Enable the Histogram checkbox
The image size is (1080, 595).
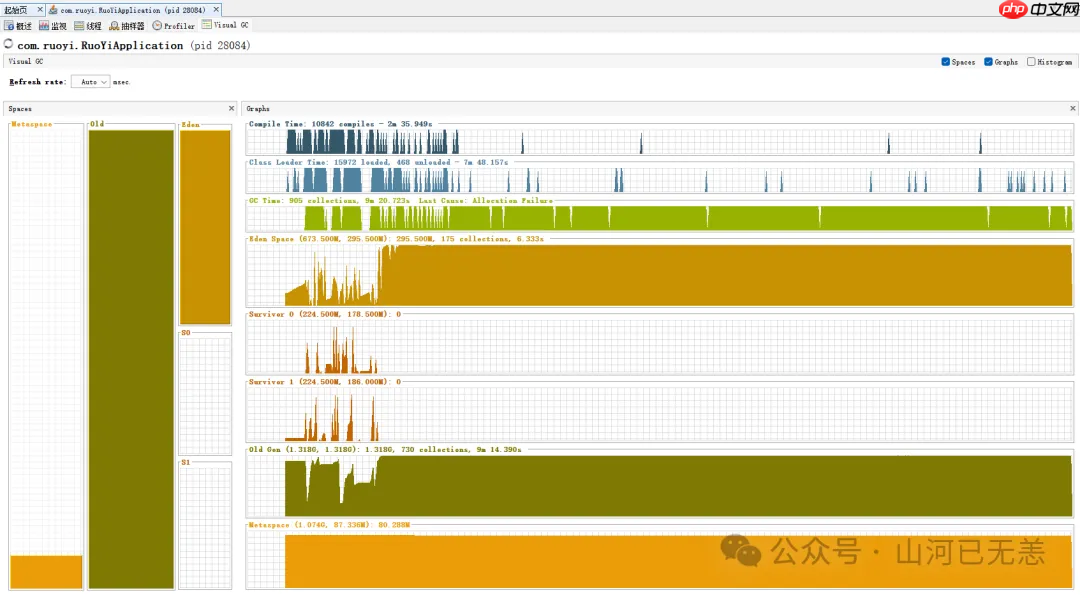click(1031, 62)
